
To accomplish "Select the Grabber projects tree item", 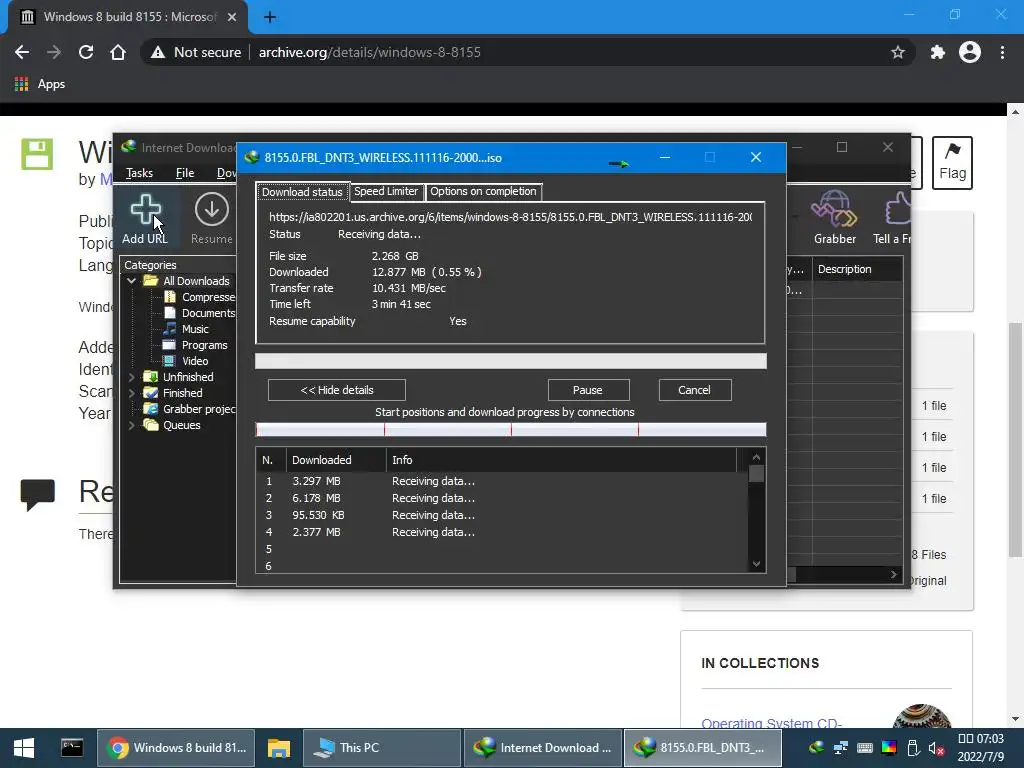I will coord(189,409).
